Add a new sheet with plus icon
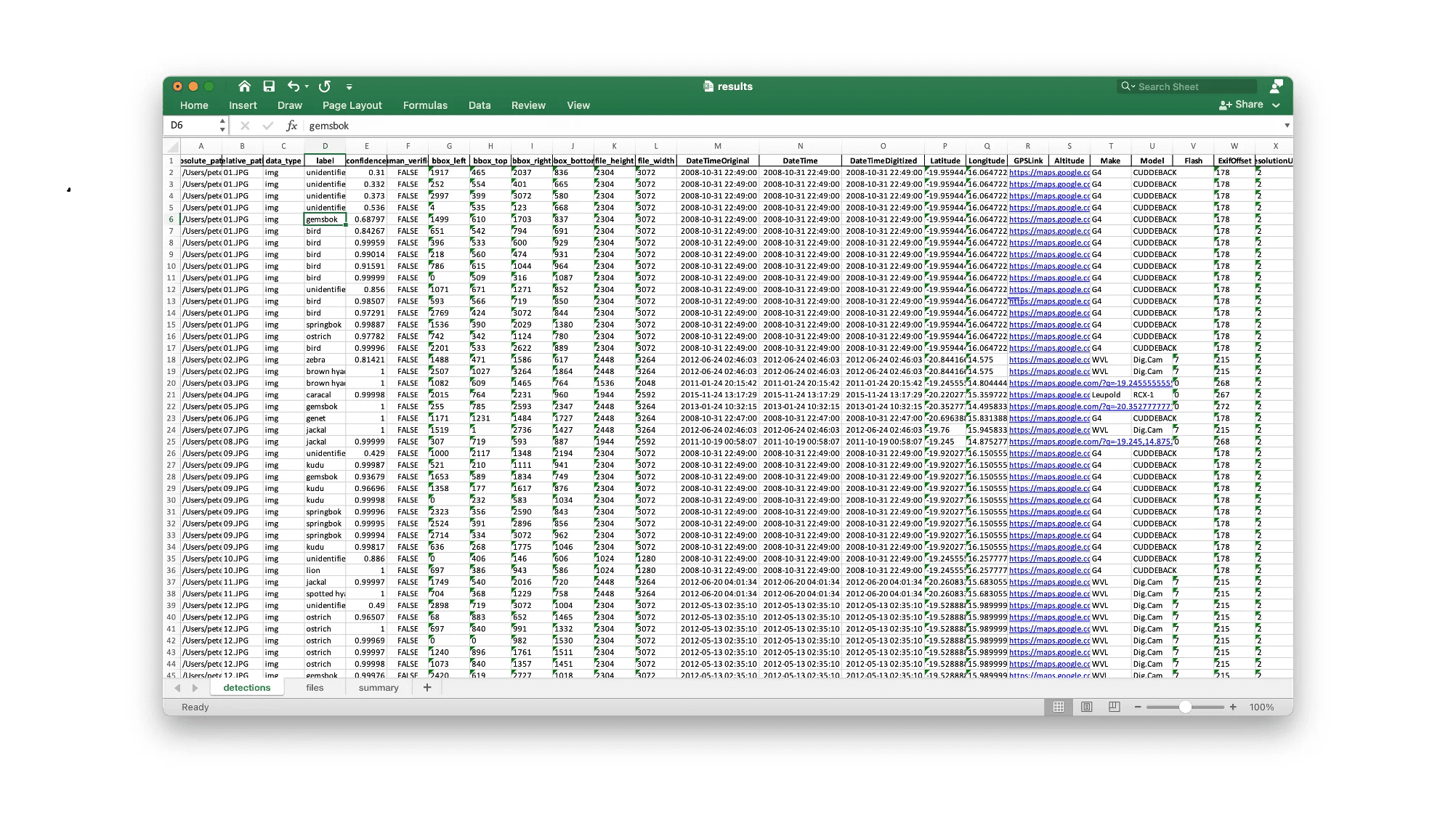The image size is (1456, 820). [x=427, y=688]
